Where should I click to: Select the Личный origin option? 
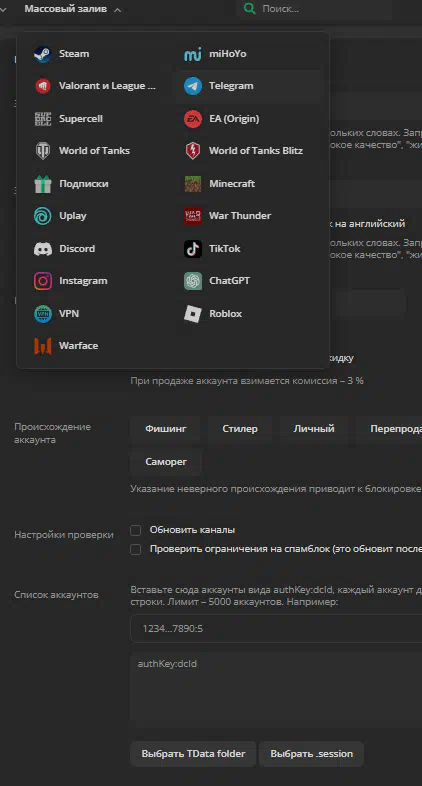pyautogui.click(x=314, y=429)
